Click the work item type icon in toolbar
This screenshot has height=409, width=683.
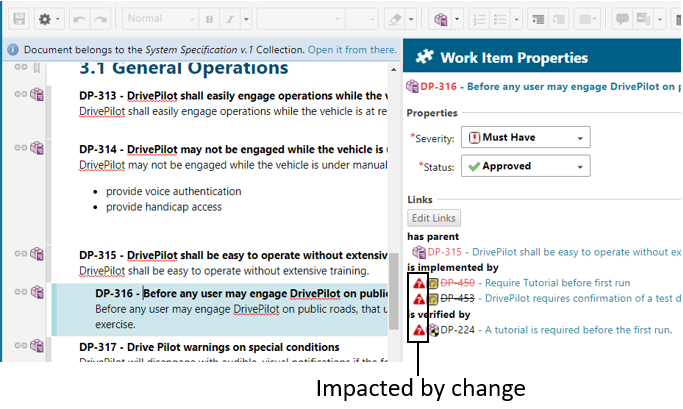pyautogui.click(x=440, y=18)
